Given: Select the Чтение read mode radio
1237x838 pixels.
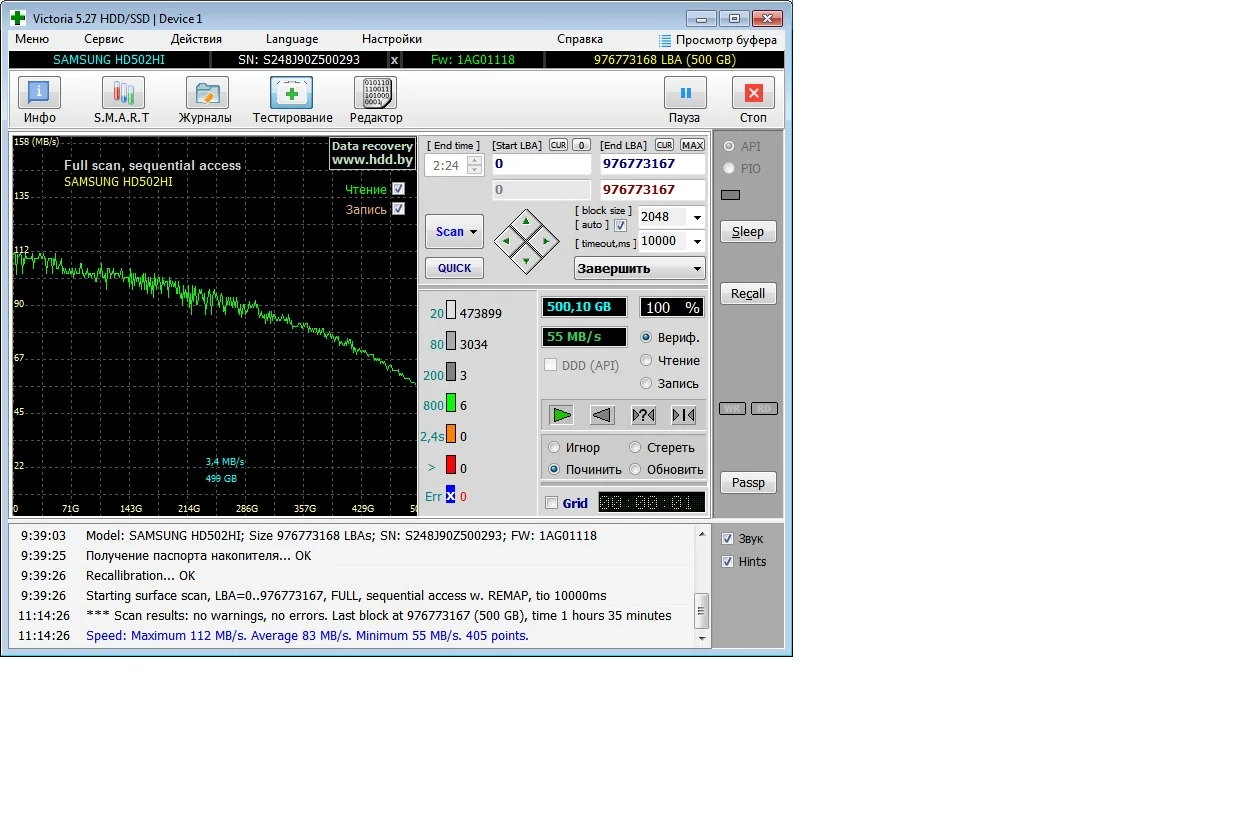Looking at the screenshot, I should tap(646, 361).
